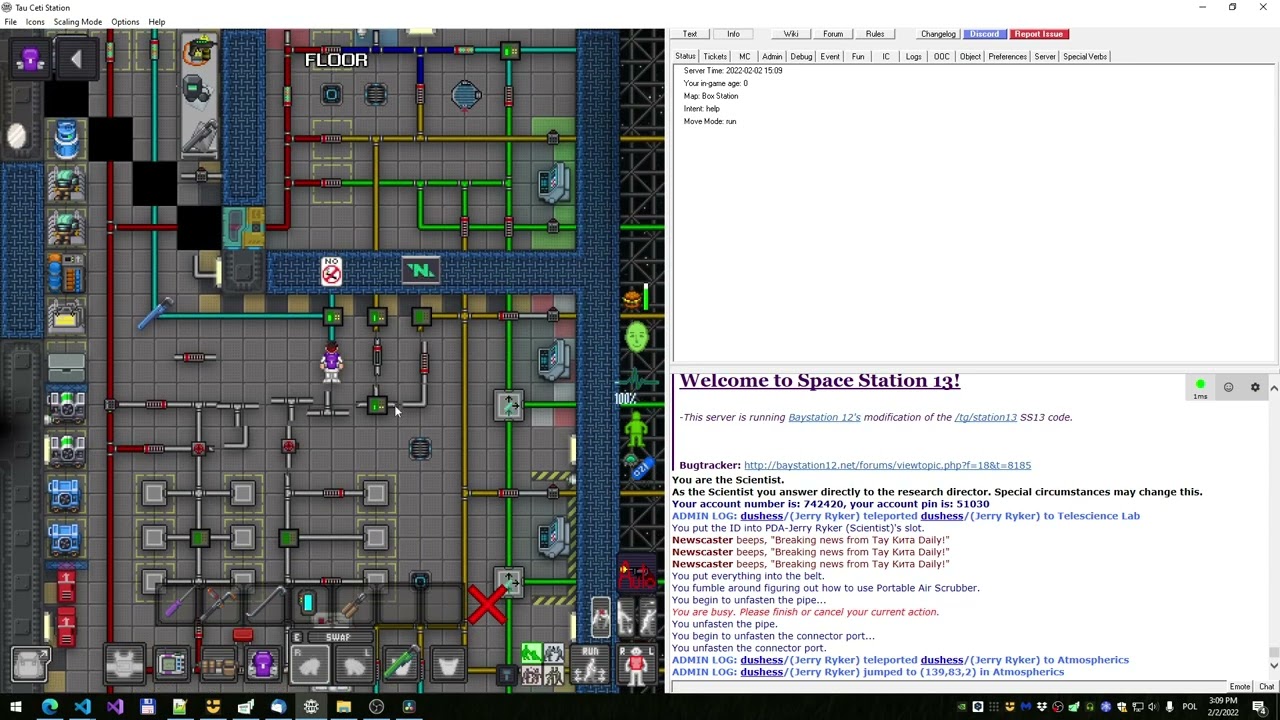This screenshot has height=720, width=1280.
Task: Activate the left hand slot
Action: 355,664
